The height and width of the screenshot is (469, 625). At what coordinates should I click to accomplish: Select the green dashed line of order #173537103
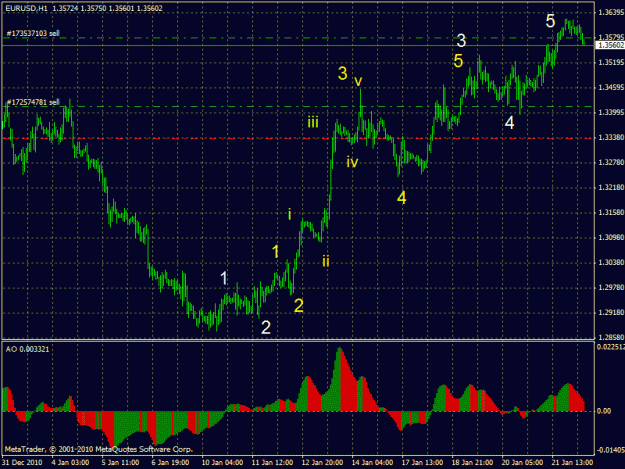click(298, 38)
